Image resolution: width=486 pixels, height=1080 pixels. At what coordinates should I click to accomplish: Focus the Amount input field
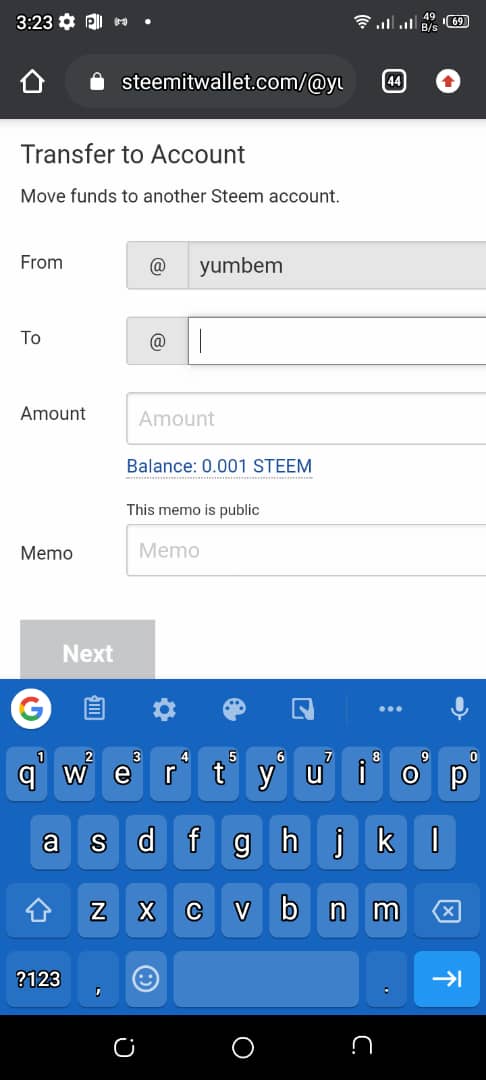(306, 418)
